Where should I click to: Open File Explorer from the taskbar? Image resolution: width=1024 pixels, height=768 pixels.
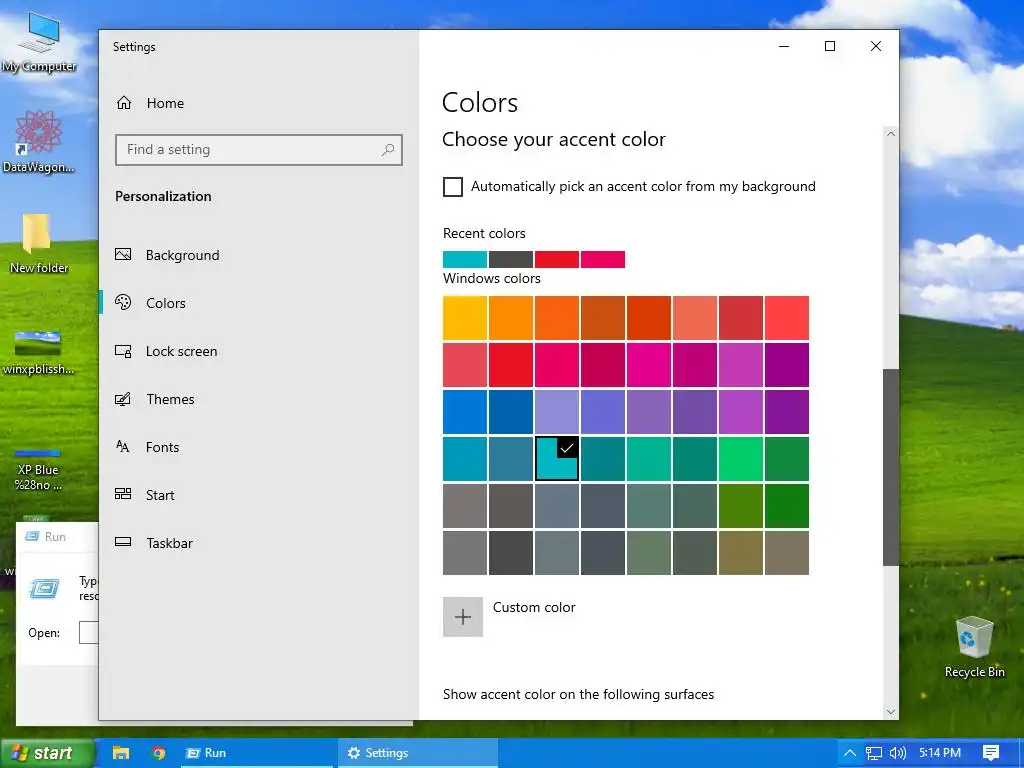(x=121, y=753)
